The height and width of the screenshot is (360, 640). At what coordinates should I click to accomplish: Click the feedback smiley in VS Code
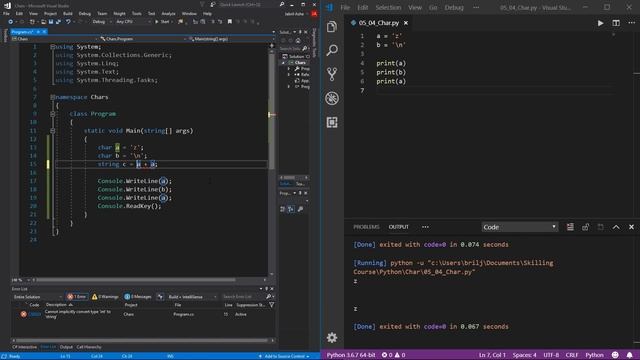[x=615, y=355]
